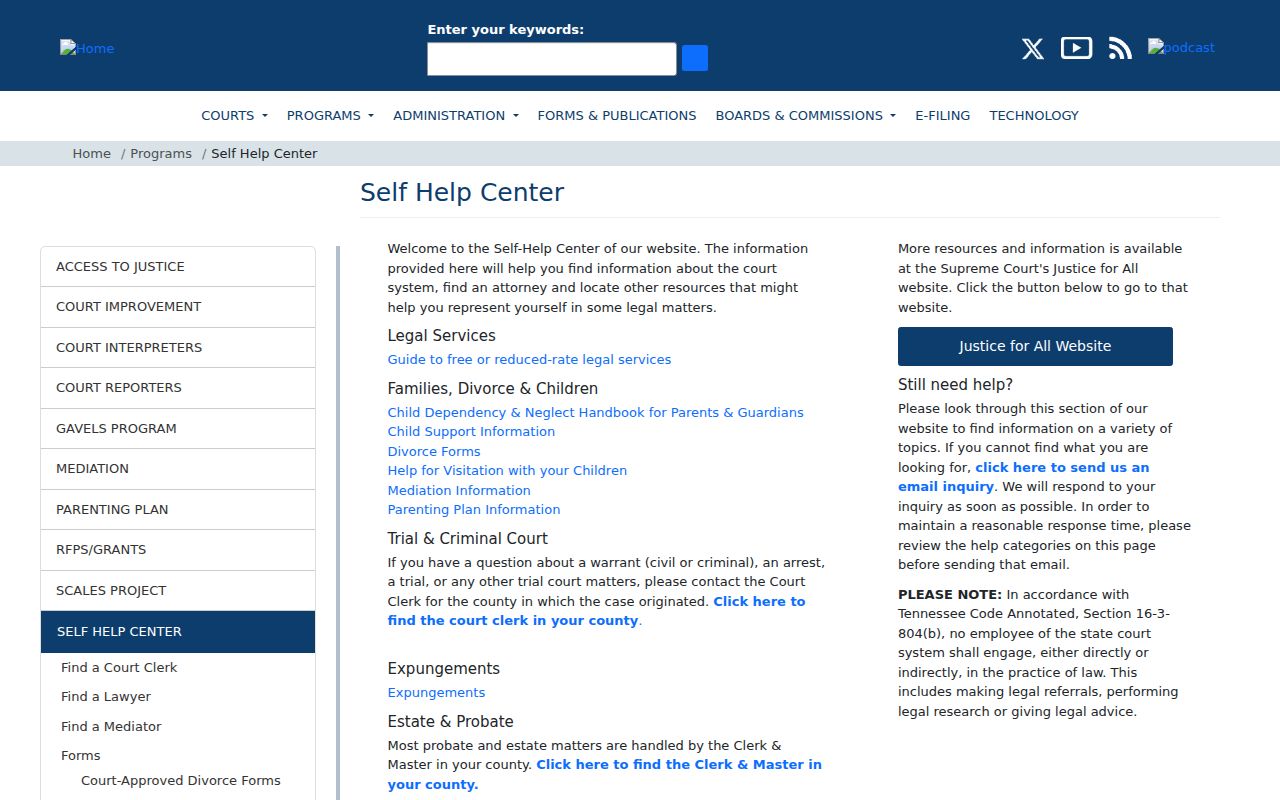The height and width of the screenshot is (800, 1280).
Task: Open Court Improvement sidebar item
Action: pyautogui.click(x=178, y=307)
